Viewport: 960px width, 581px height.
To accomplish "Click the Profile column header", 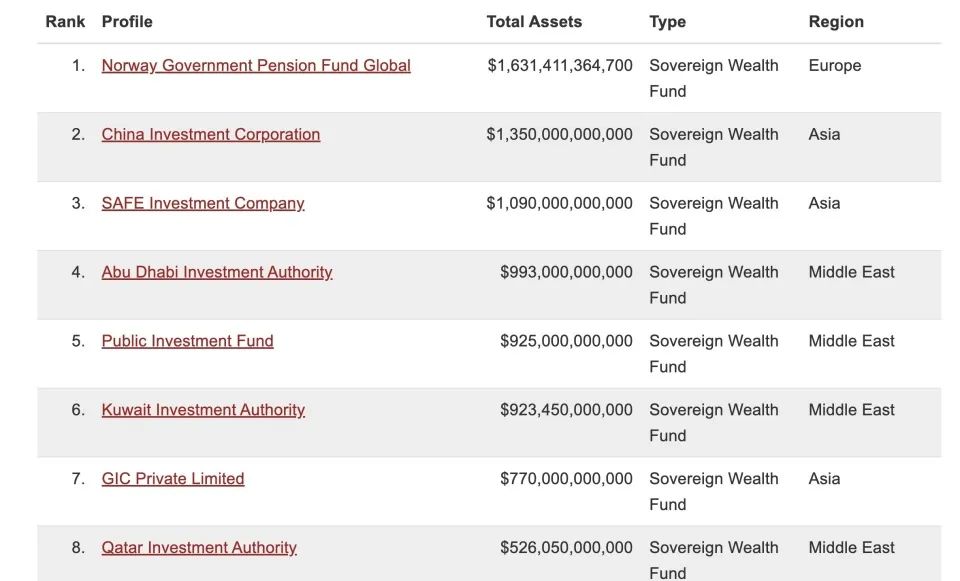I will point(127,22).
